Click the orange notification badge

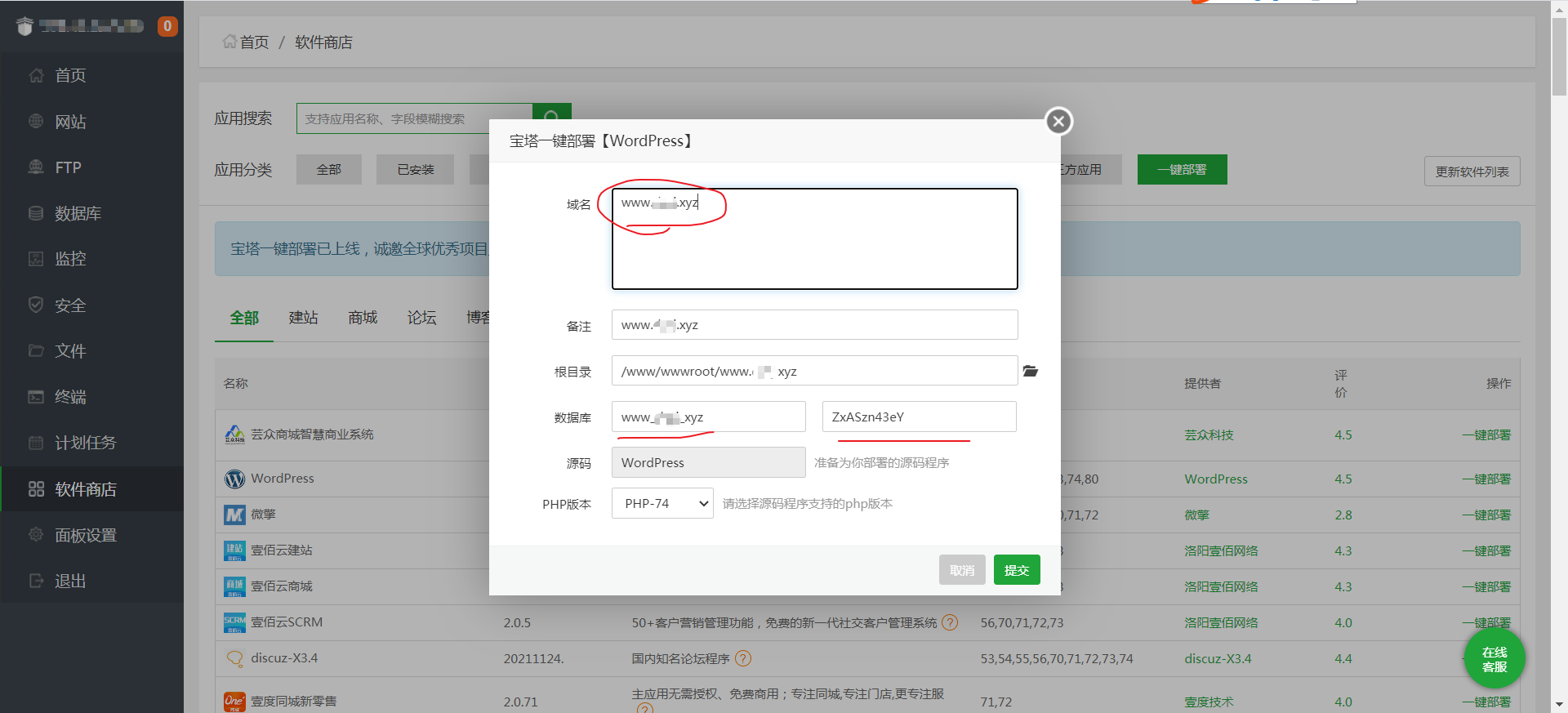click(167, 26)
